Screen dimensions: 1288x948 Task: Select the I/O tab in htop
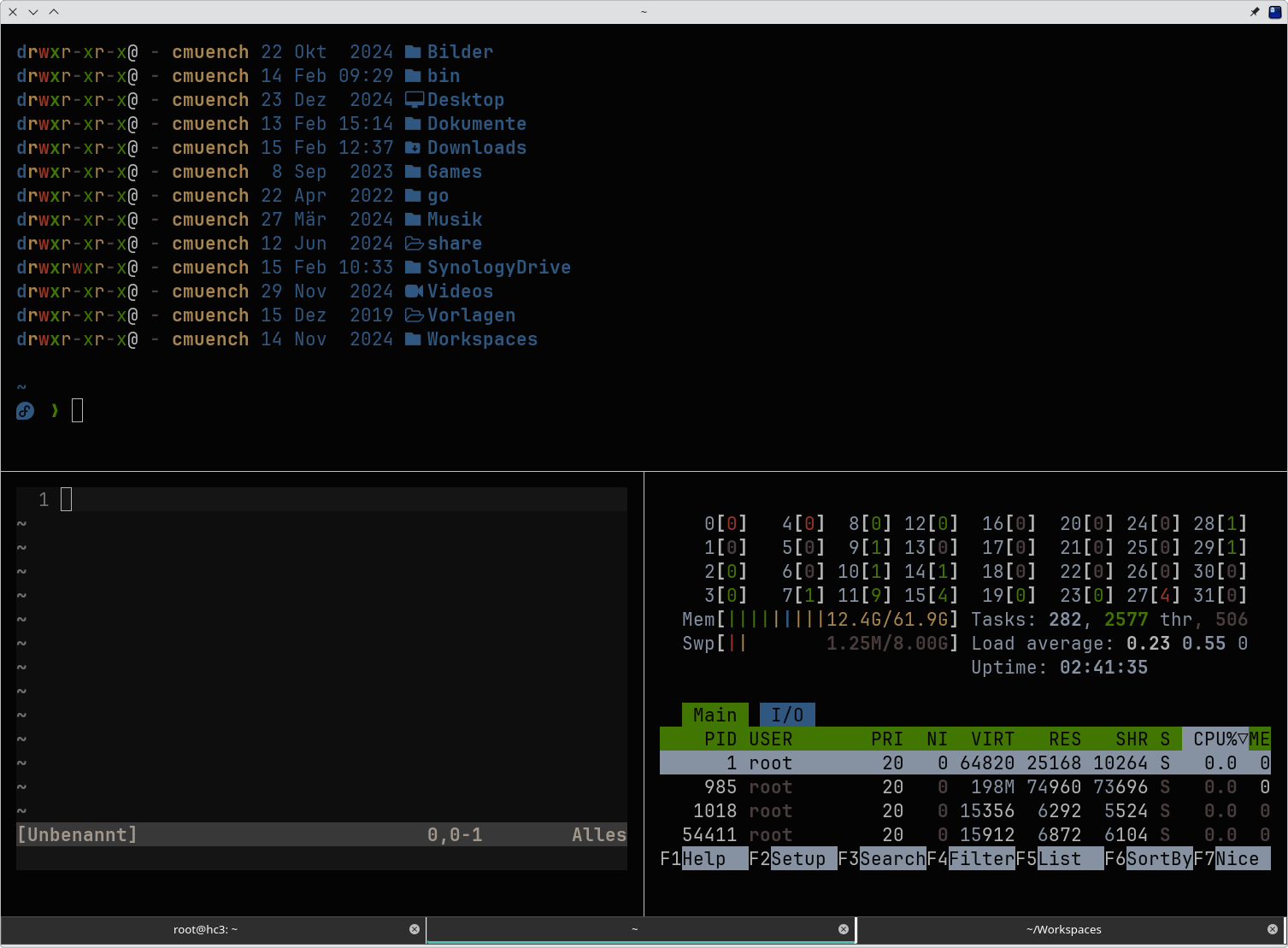(787, 715)
